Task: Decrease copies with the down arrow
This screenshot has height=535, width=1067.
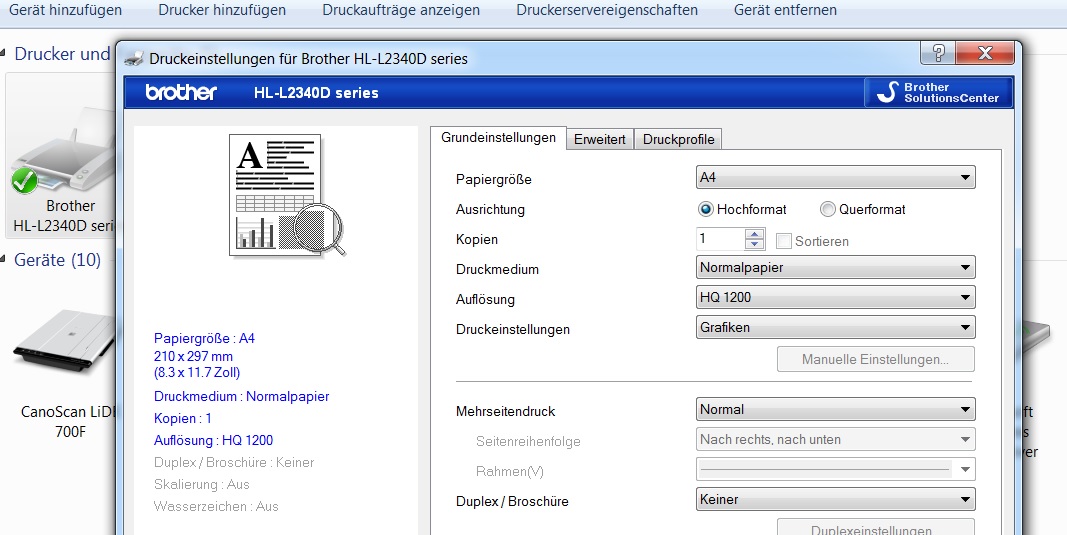Action: [x=755, y=245]
